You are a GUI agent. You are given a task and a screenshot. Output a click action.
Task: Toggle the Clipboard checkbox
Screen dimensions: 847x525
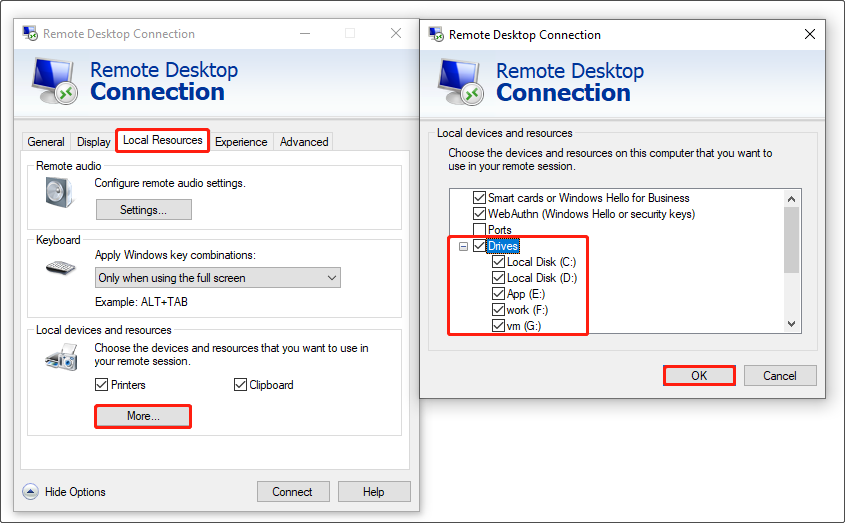240,385
